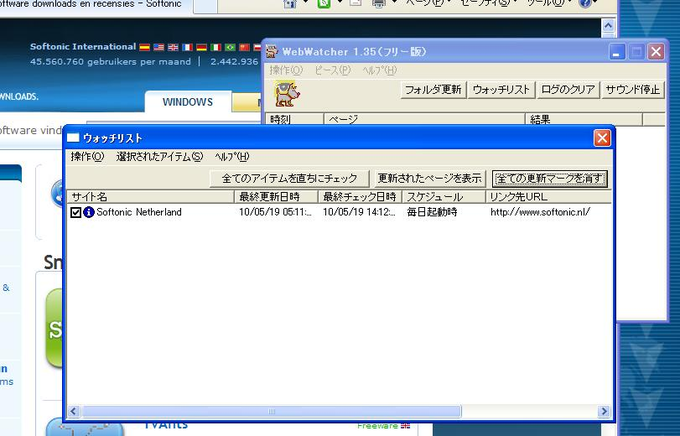
Task: Click the ウォッチリスト window title icon
Action: tap(73, 138)
